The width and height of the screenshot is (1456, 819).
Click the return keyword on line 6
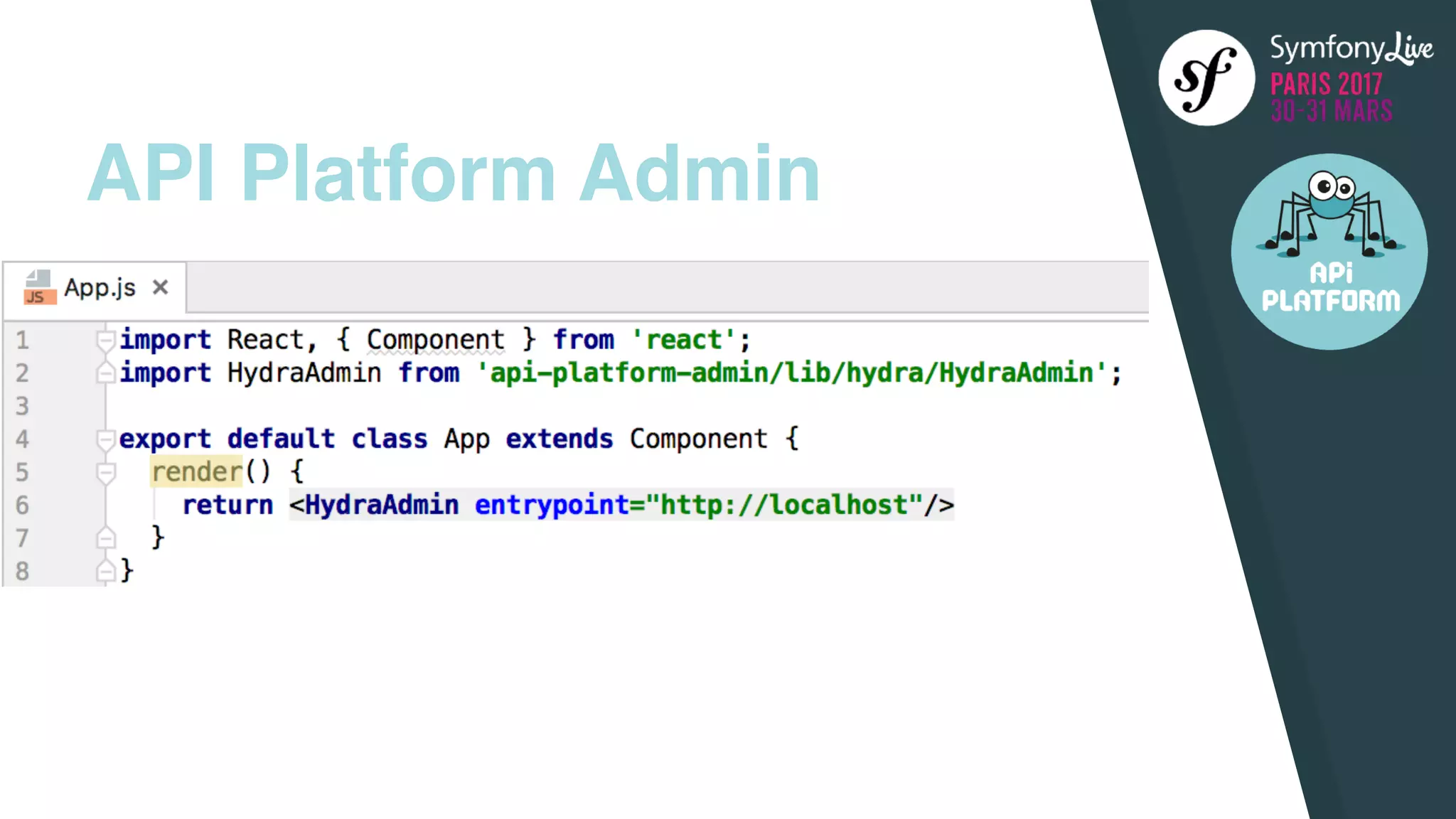pos(227,505)
